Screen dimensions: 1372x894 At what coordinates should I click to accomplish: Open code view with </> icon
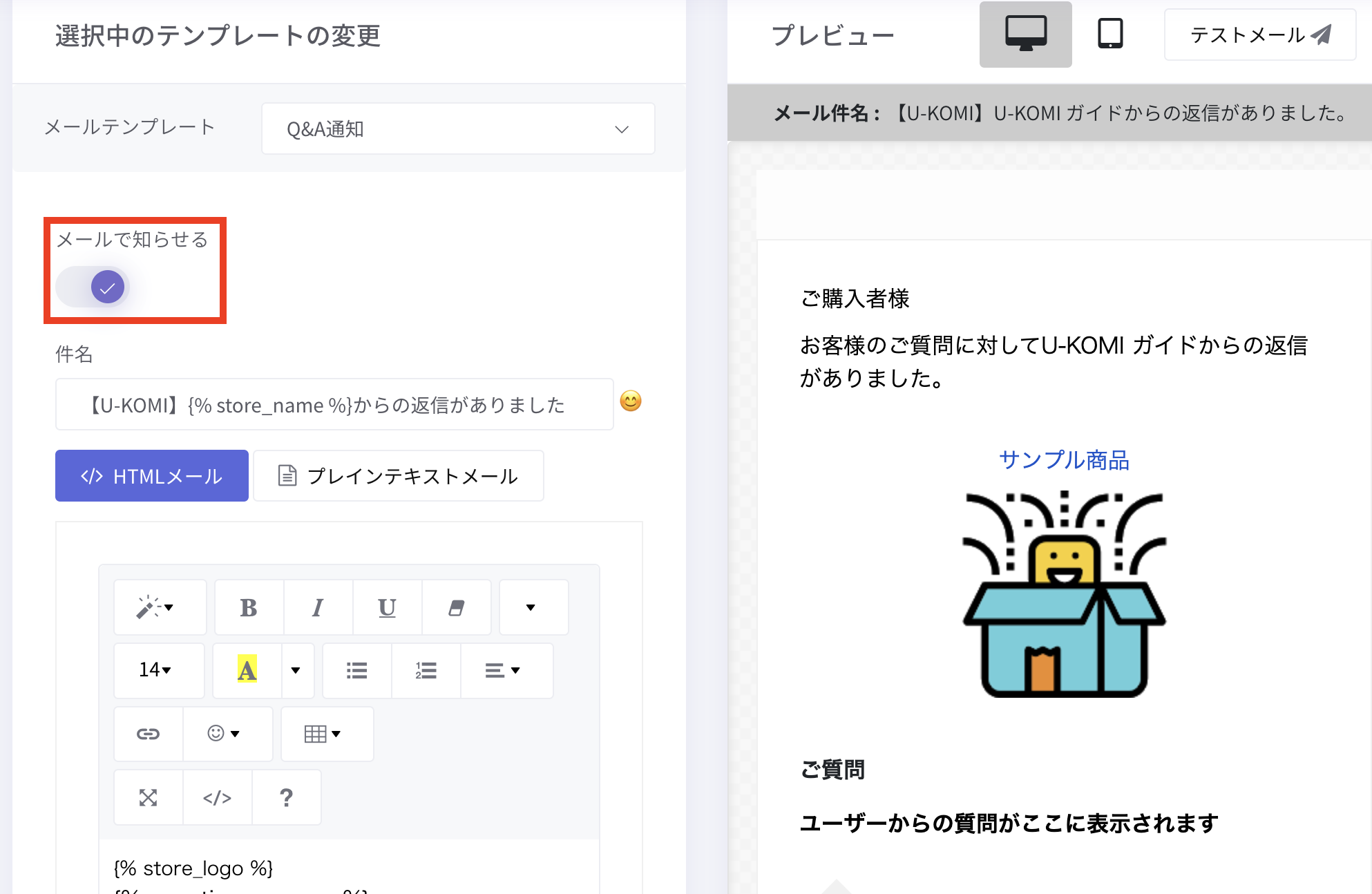pyautogui.click(x=217, y=797)
